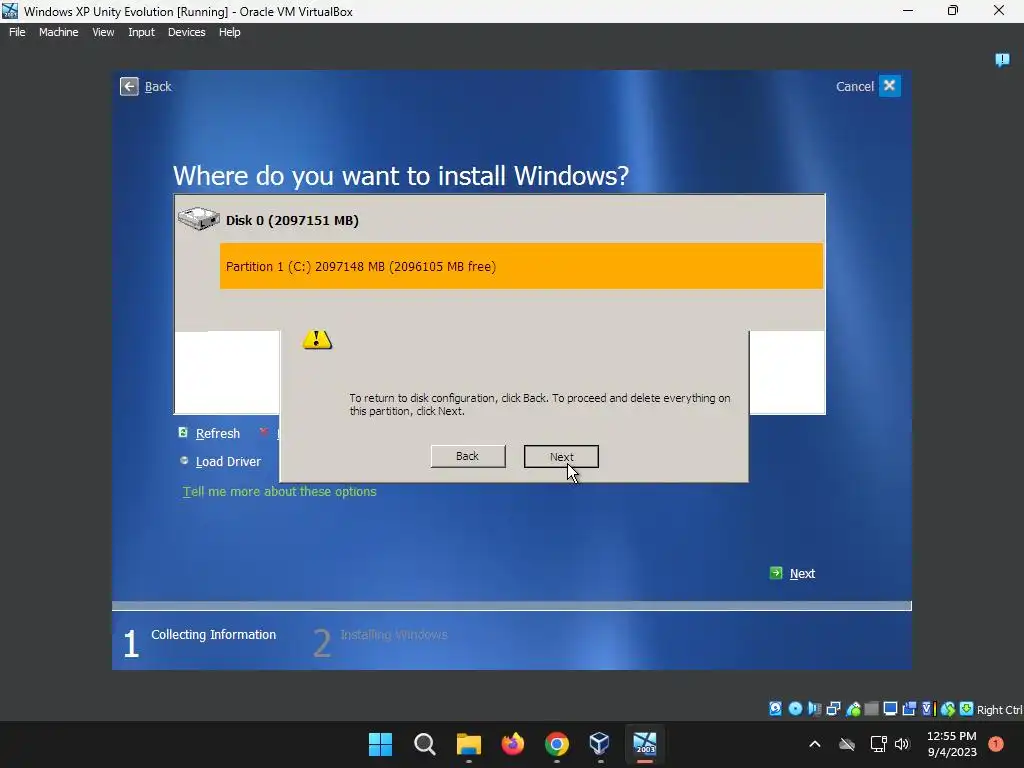Open the View menu
The image size is (1024, 768).
[x=103, y=32]
